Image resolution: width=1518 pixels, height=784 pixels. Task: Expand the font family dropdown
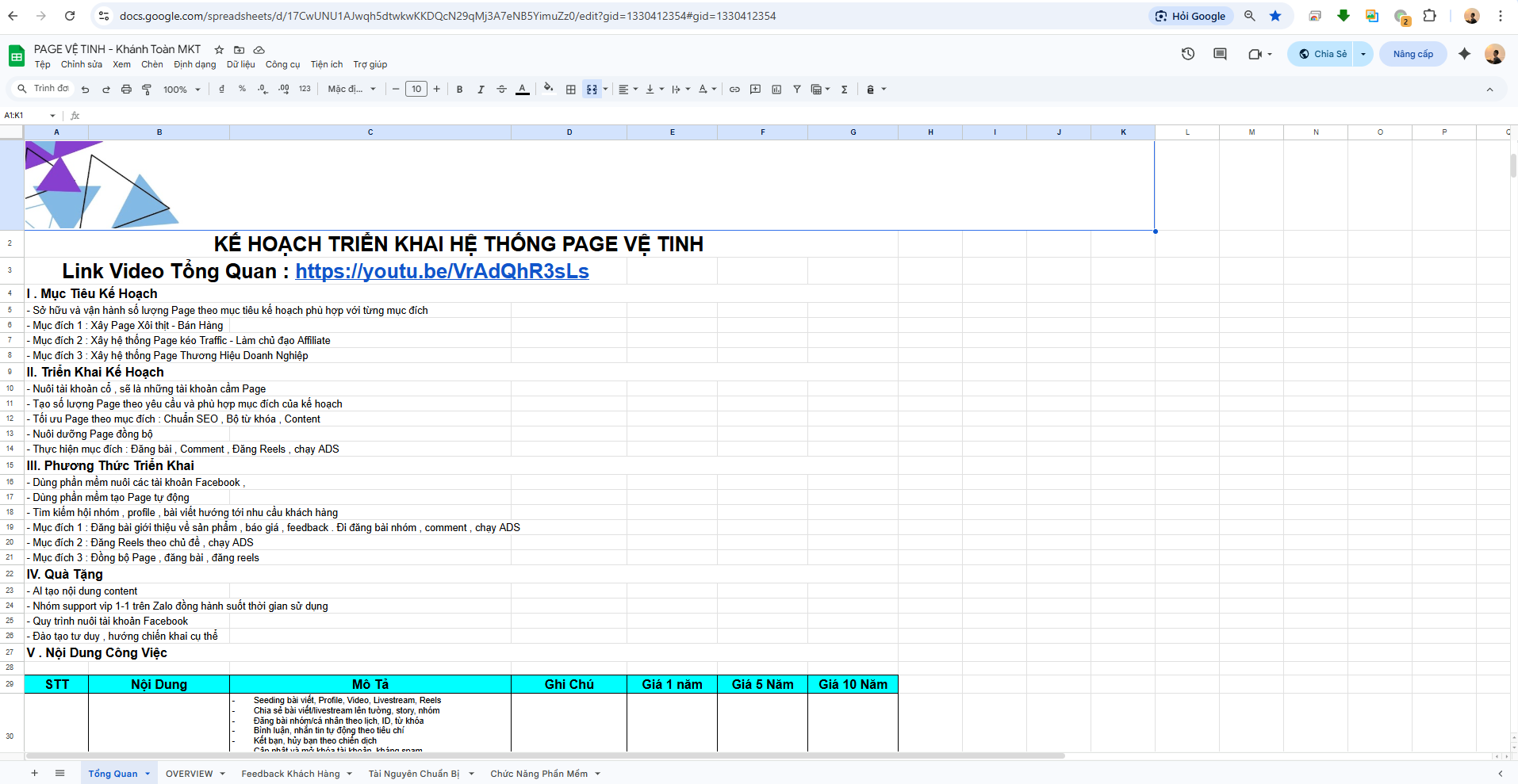(352, 90)
